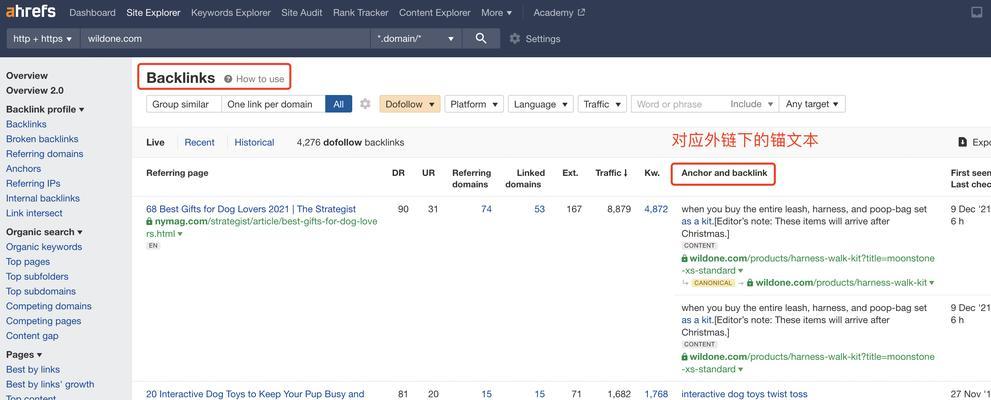
Task: Open Rank Tracker
Action: 361,13
